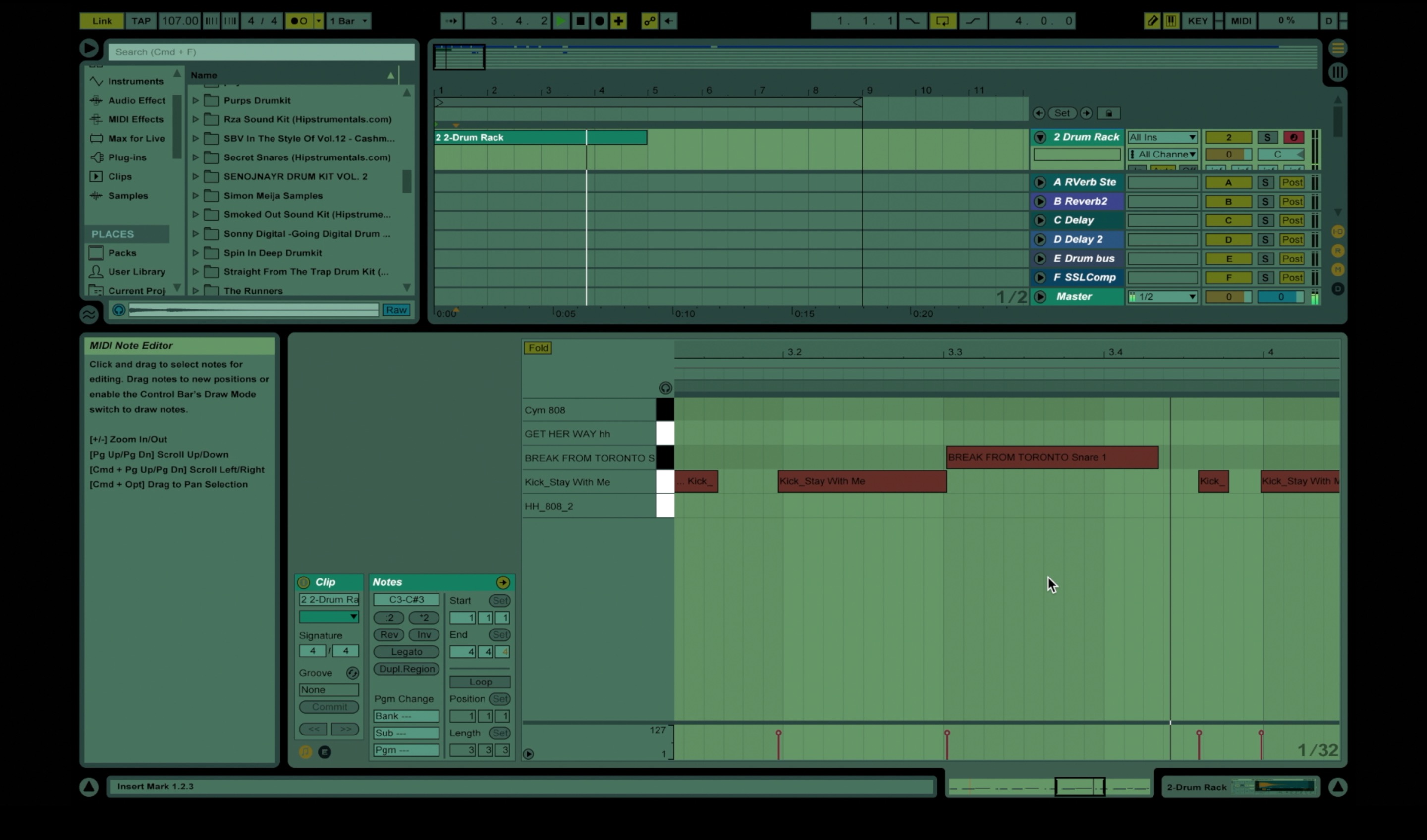Open the User Library place
This screenshot has width=1427, height=840.
click(x=136, y=272)
